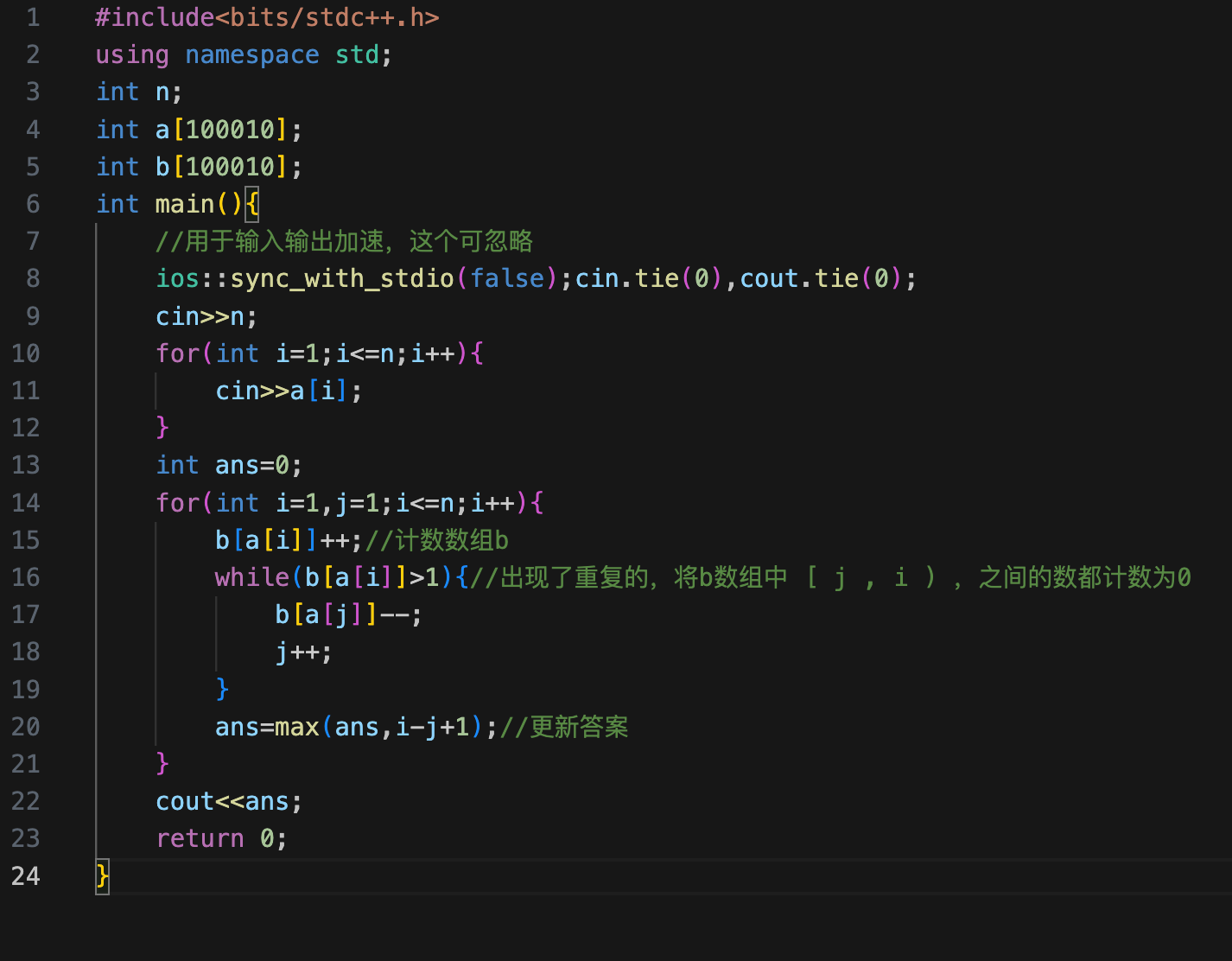The height and width of the screenshot is (961, 1232).
Task: Click the 'main()' function name
Action: (200, 204)
